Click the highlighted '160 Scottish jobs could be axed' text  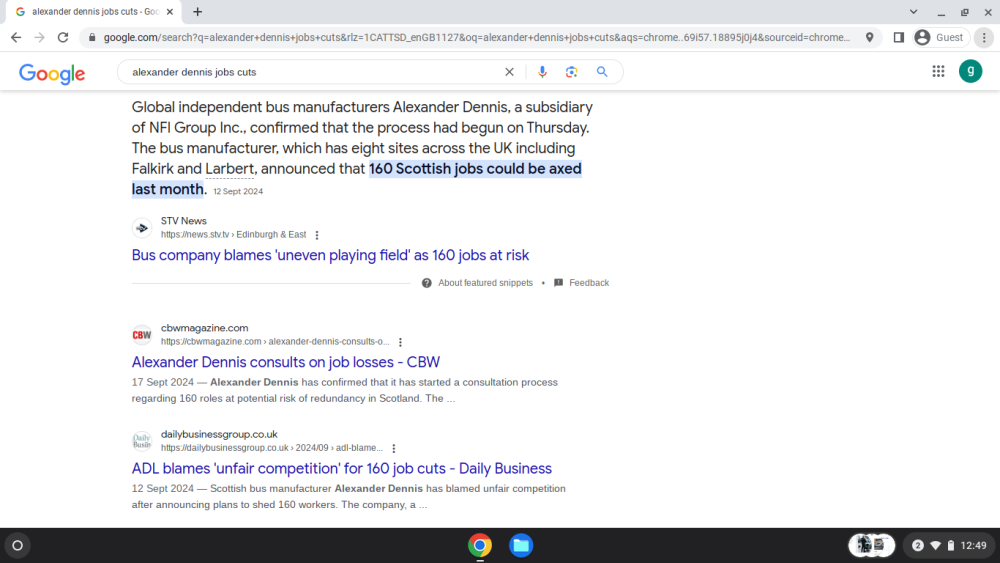(475, 169)
